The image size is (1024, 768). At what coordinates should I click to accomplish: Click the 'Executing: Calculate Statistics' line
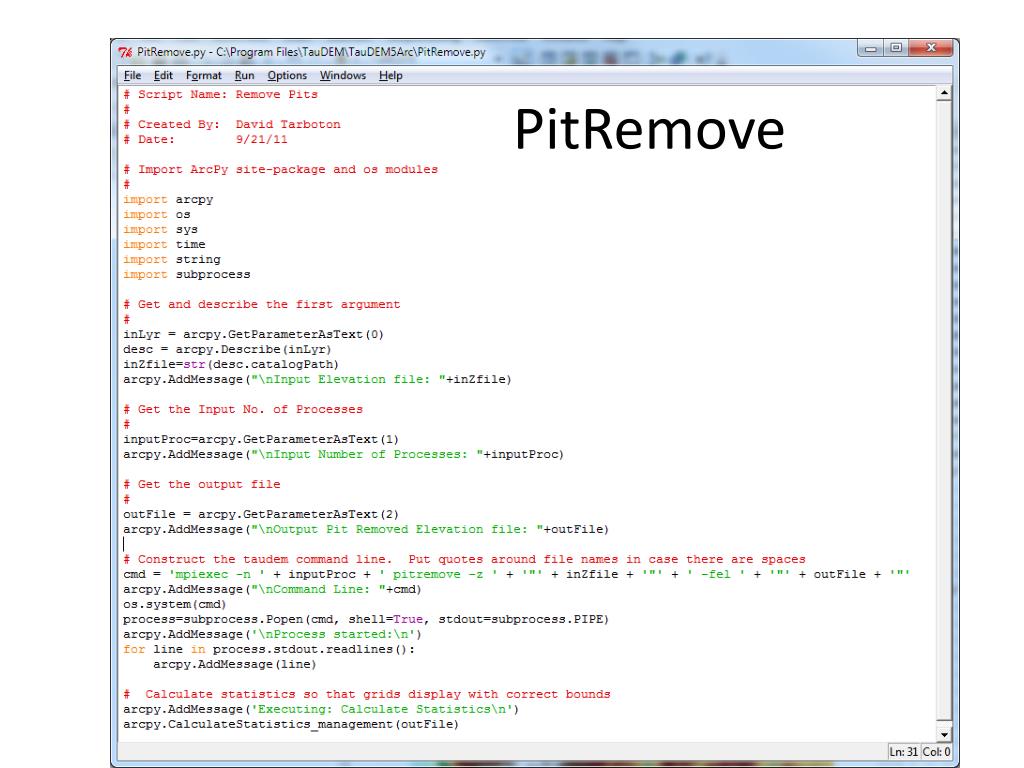[321, 710]
